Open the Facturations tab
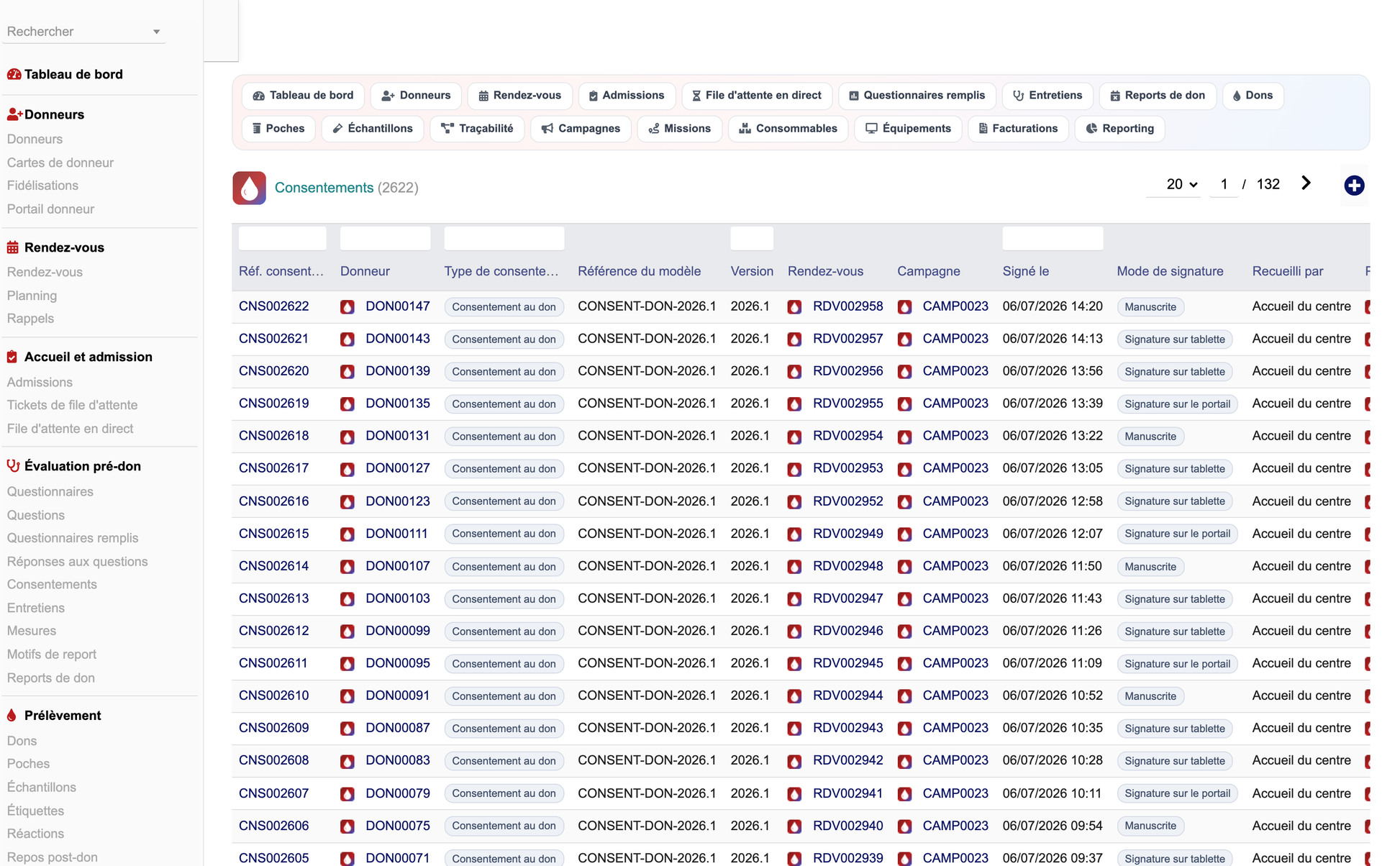Image resolution: width=1400 pixels, height=866 pixels. pyautogui.click(x=1018, y=129)
